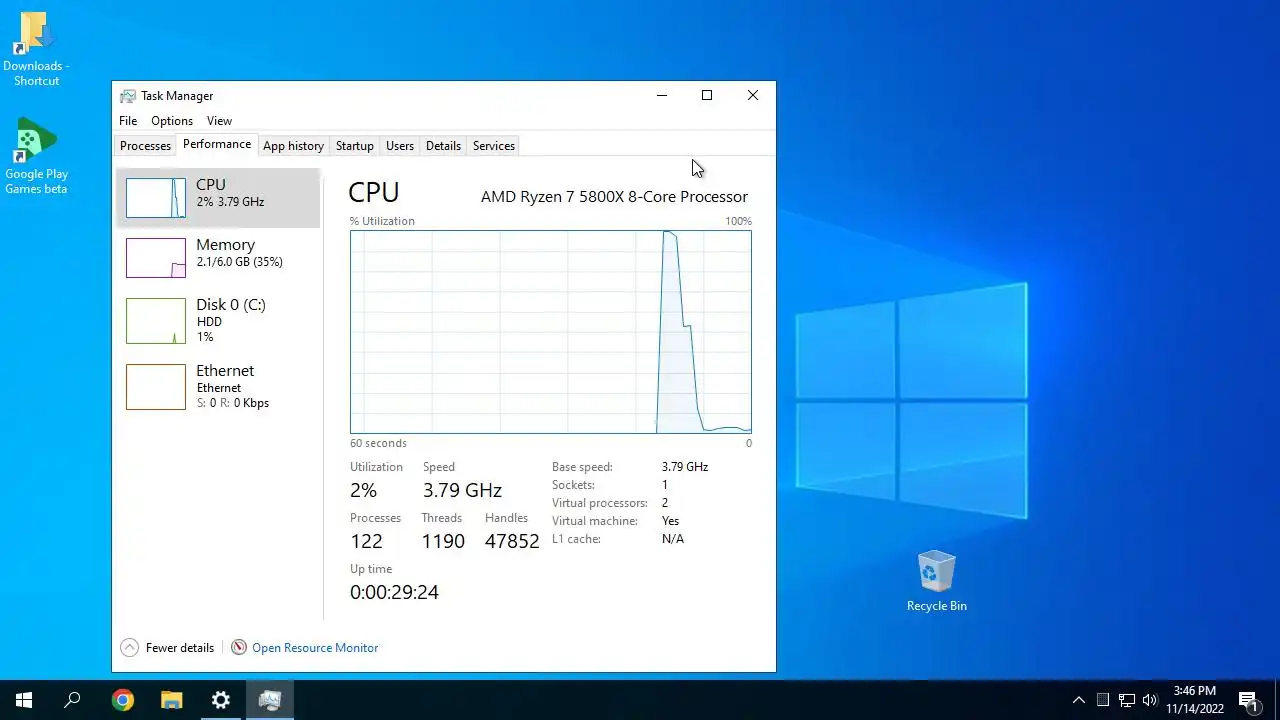Click the Utilization 2% value

(x=363, y=490)
